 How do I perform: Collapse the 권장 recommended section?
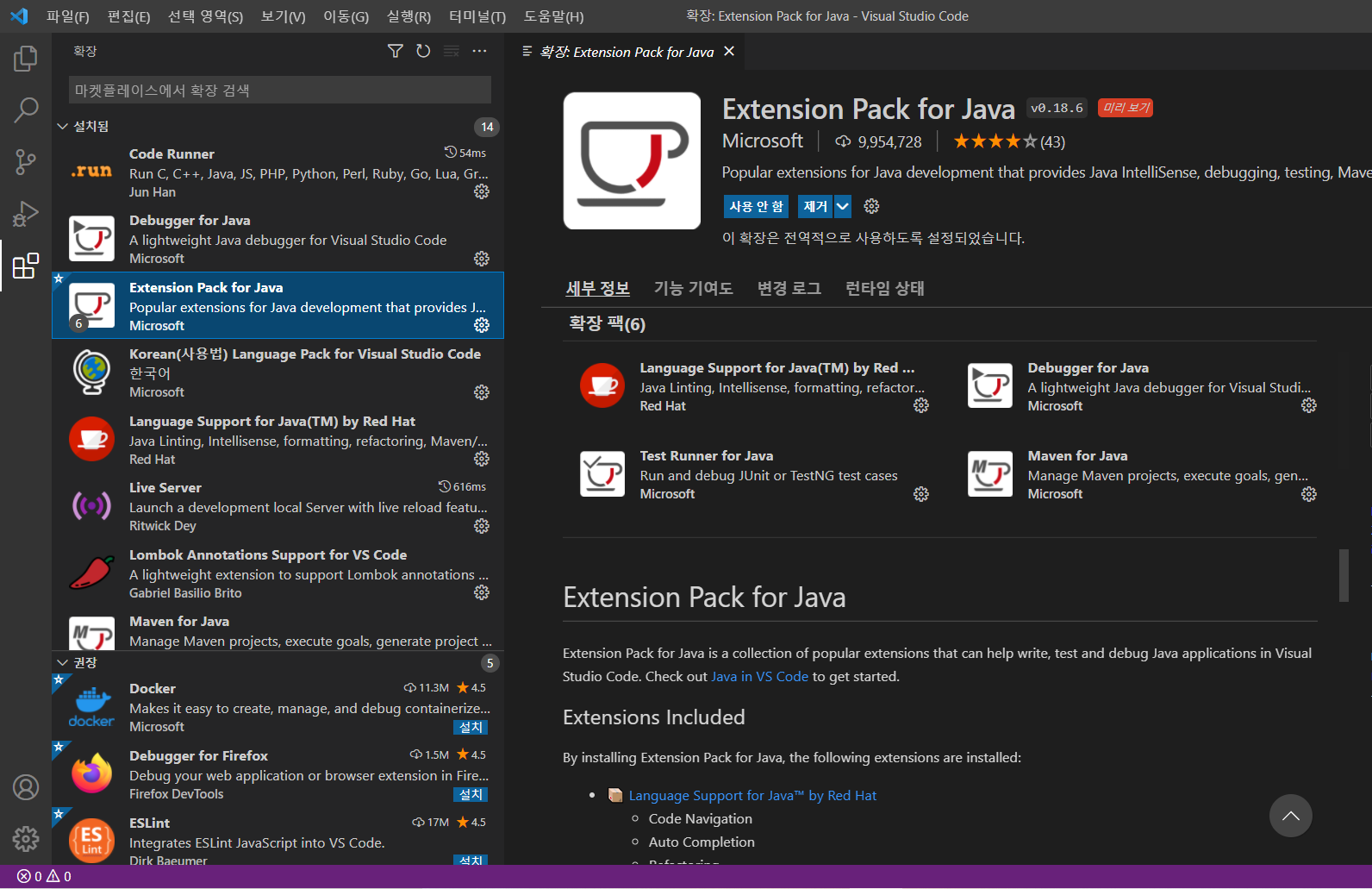[x=62, y=662]
